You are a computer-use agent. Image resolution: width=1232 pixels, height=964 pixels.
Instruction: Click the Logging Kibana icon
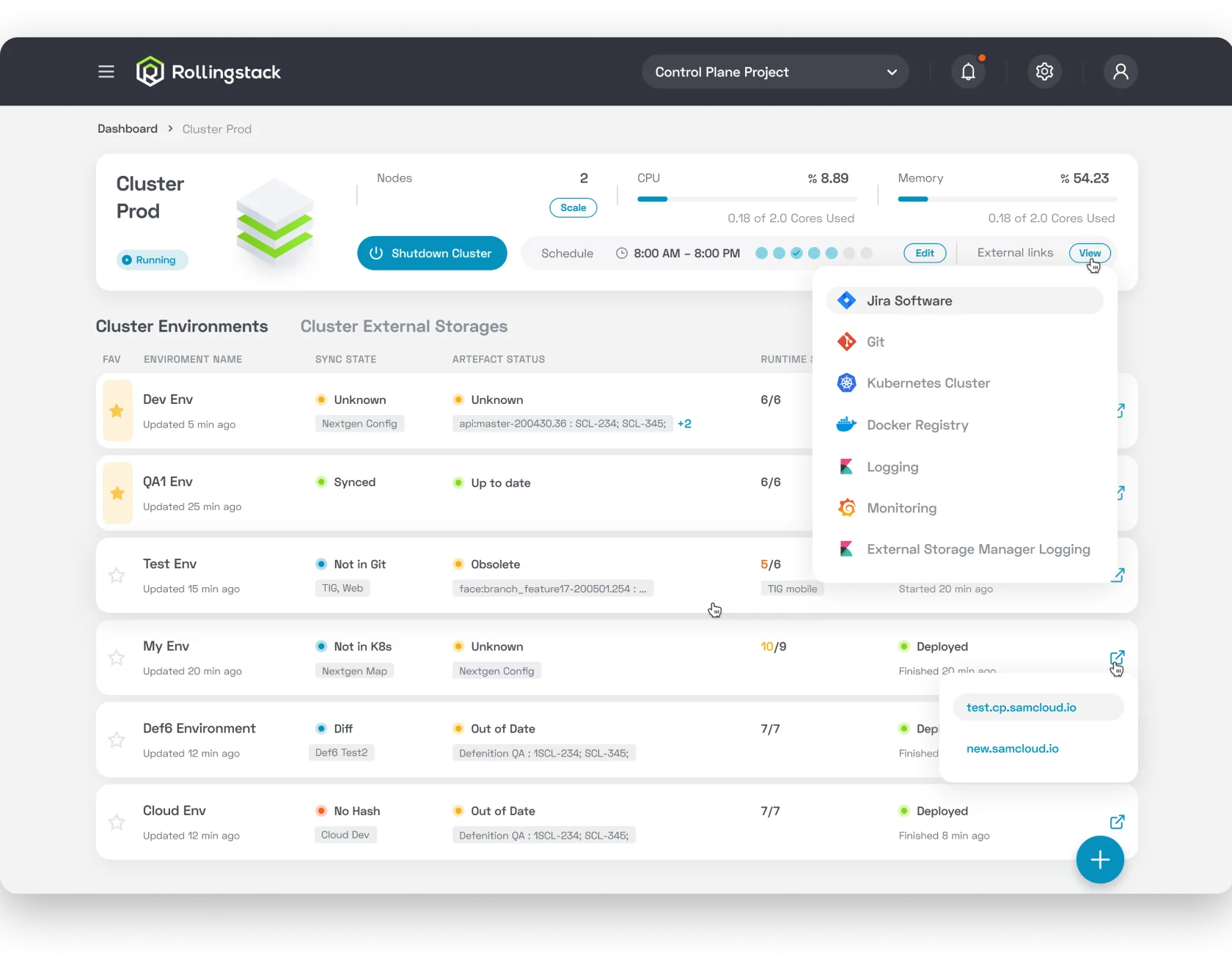click(x=846, y=467)
